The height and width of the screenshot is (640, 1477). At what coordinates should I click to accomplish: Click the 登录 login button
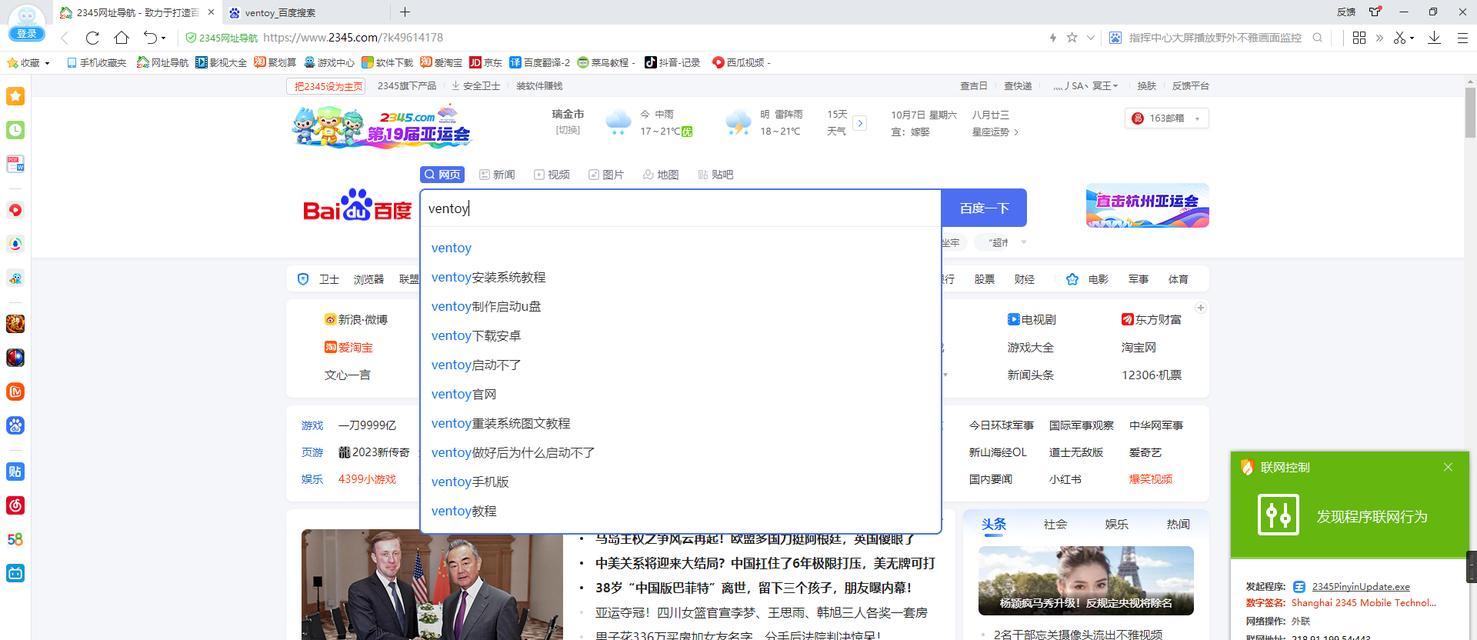(x=26, y=34)
